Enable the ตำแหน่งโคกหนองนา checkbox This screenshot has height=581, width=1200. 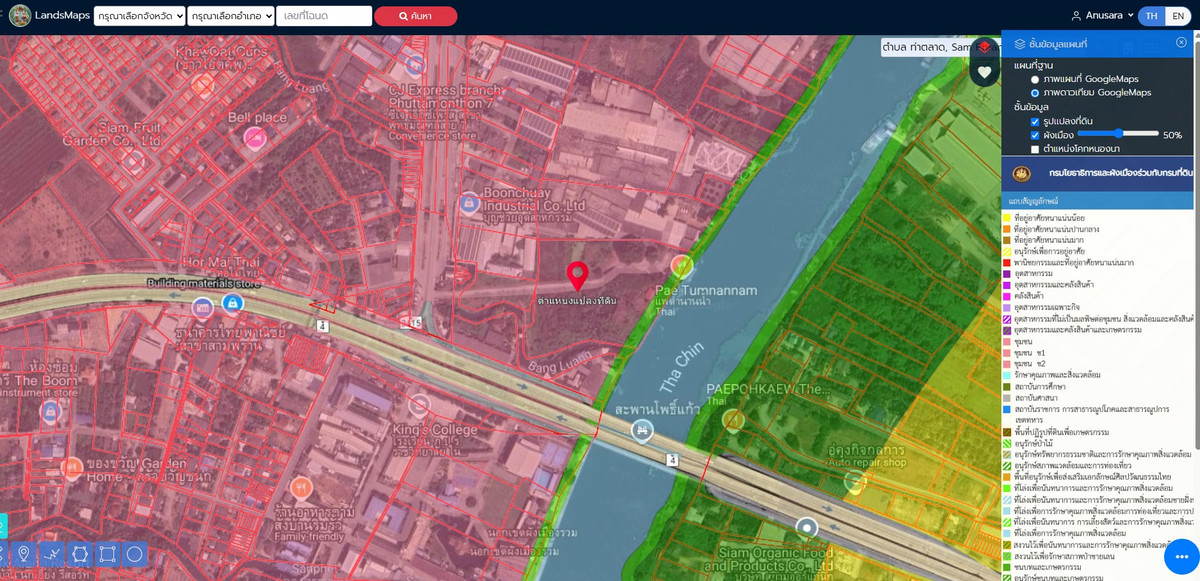[1035, 149]
